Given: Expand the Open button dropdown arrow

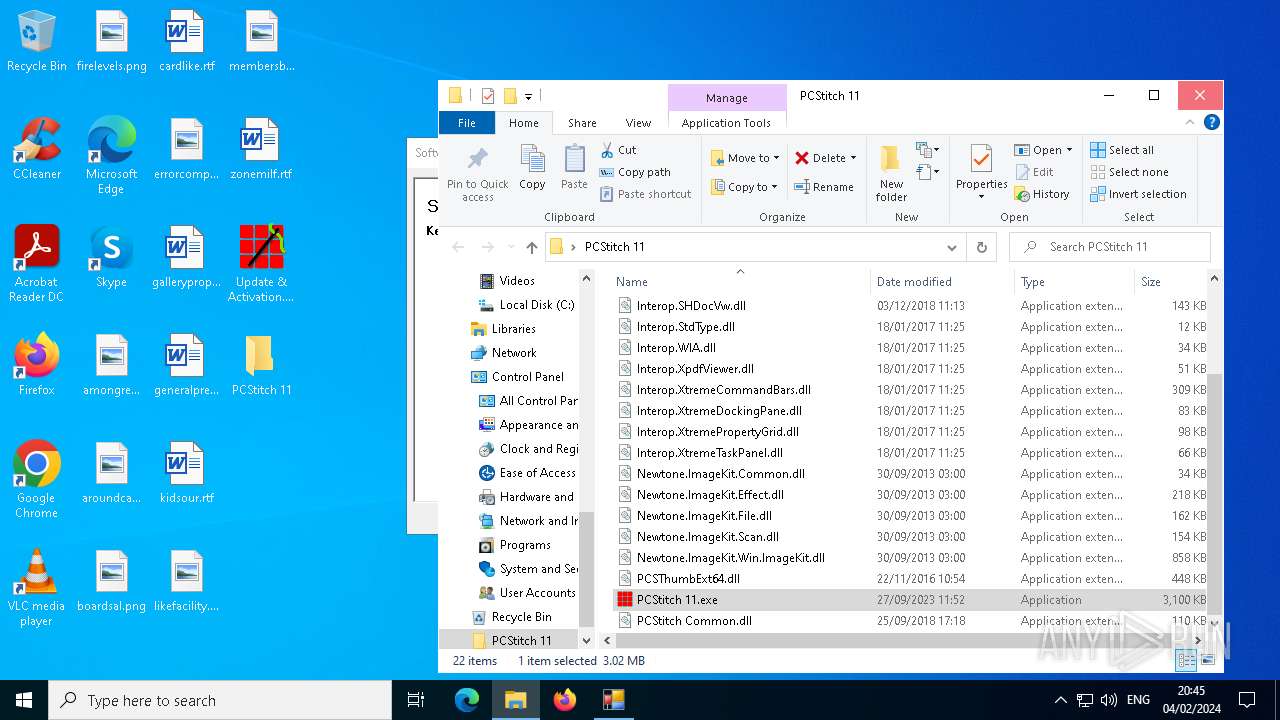Looking at the screenshot, I should click(1069, 150).
